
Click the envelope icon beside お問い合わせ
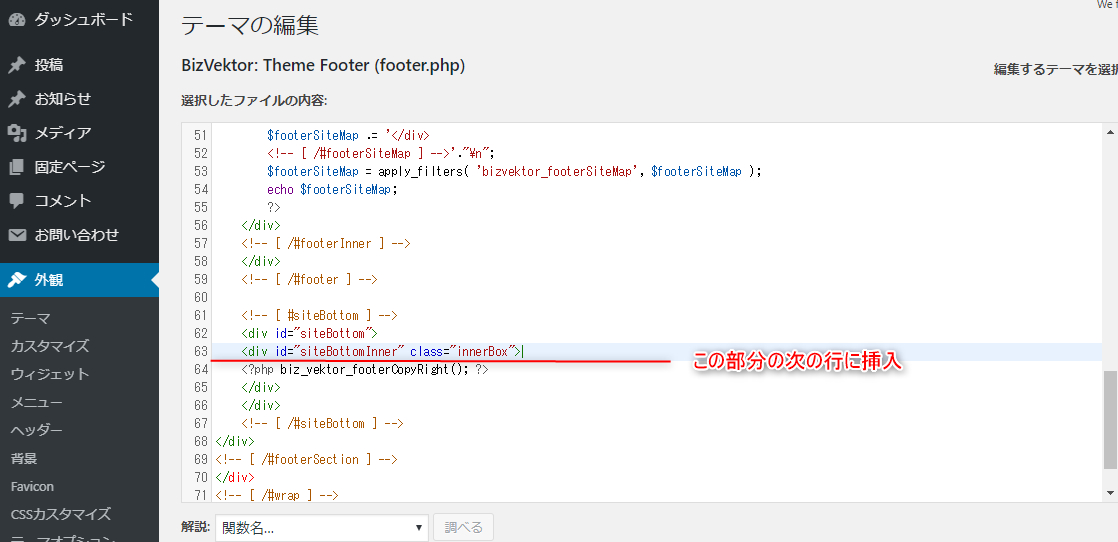click(x=17, y=235)
